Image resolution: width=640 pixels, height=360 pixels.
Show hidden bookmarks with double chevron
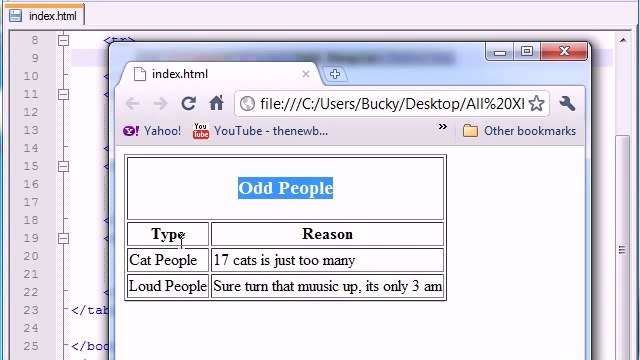pos(442,127)
